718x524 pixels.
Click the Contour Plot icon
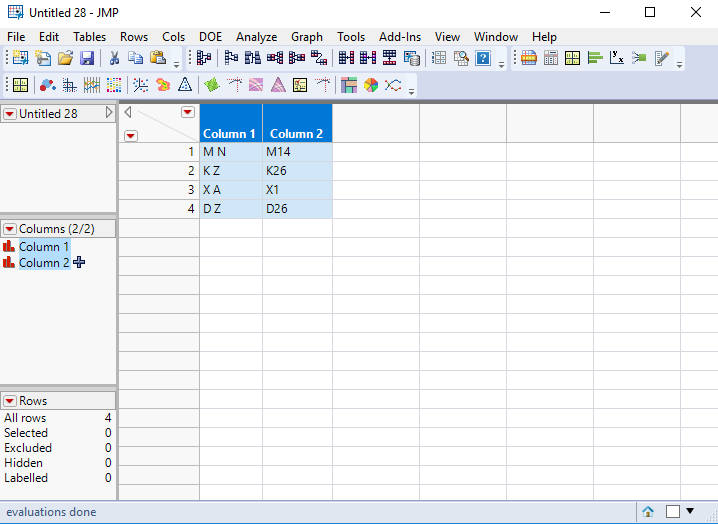pyautogui.click(x=163, y=85)
